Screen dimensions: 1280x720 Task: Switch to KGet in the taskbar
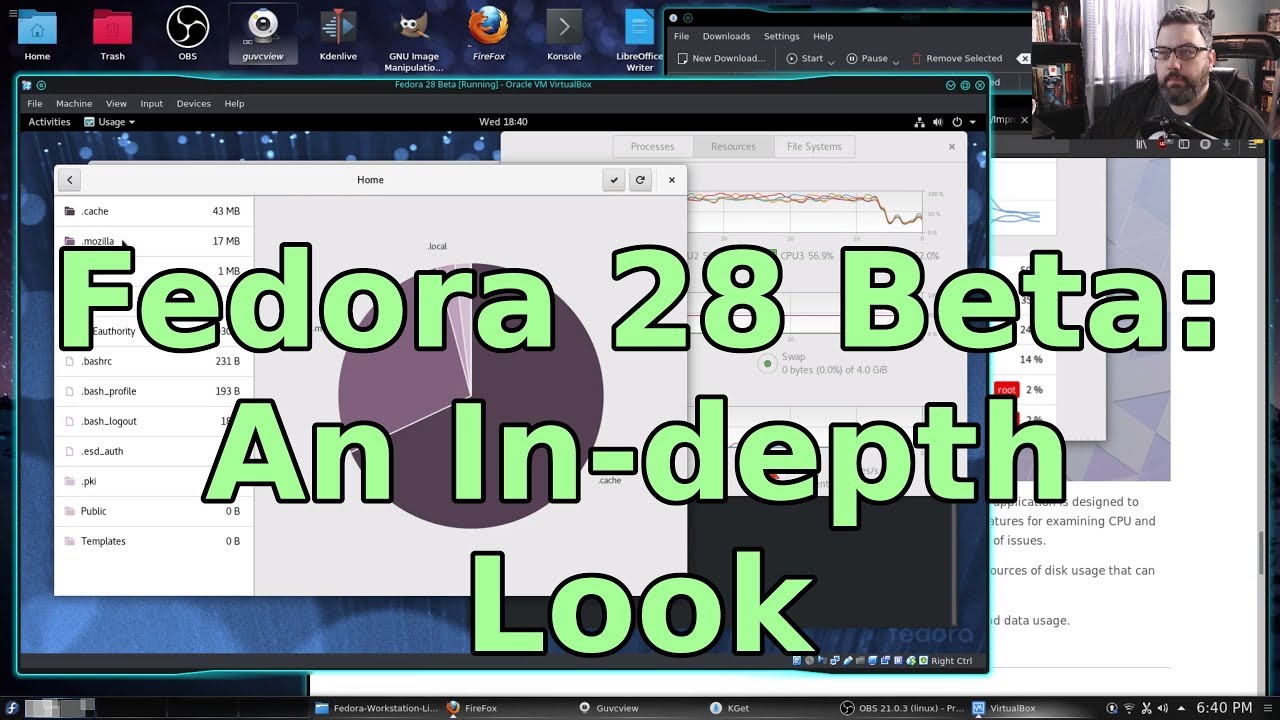click(x=729, y=708)
